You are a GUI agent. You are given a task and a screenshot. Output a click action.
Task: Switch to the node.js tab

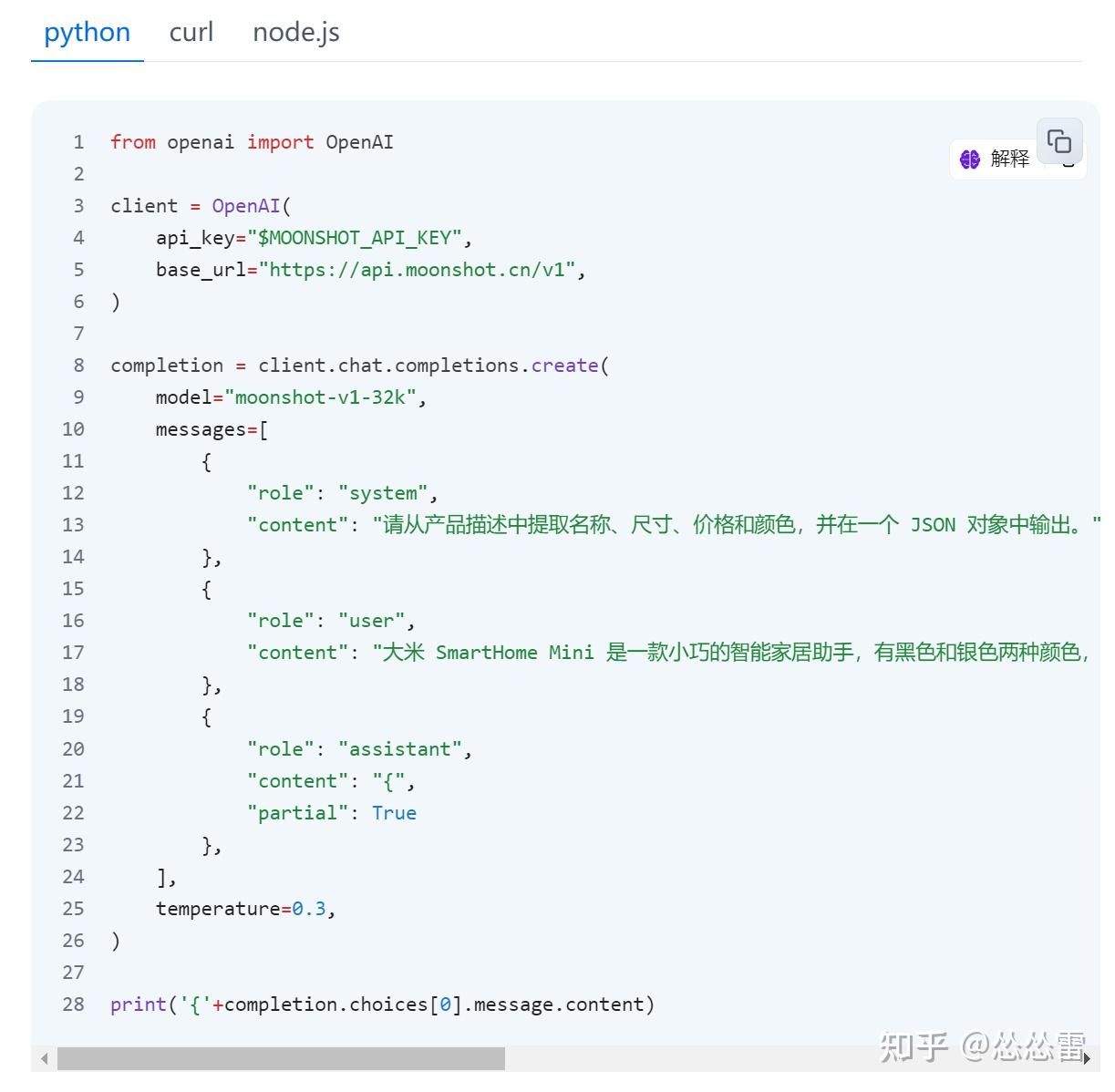pyautogui.click(x=294, y=32)
